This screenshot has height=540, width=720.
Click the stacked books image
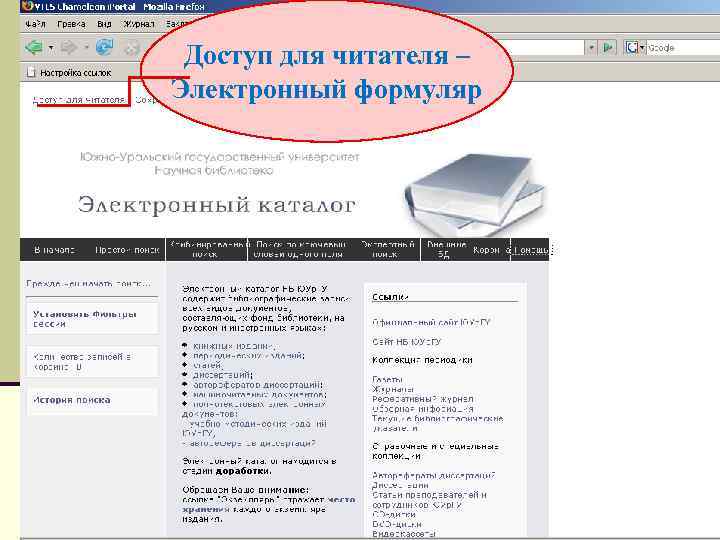[x=474, y=194]
